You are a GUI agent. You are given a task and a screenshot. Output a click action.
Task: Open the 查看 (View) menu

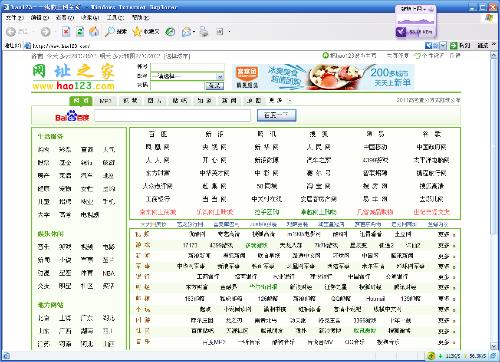(65, 17)
